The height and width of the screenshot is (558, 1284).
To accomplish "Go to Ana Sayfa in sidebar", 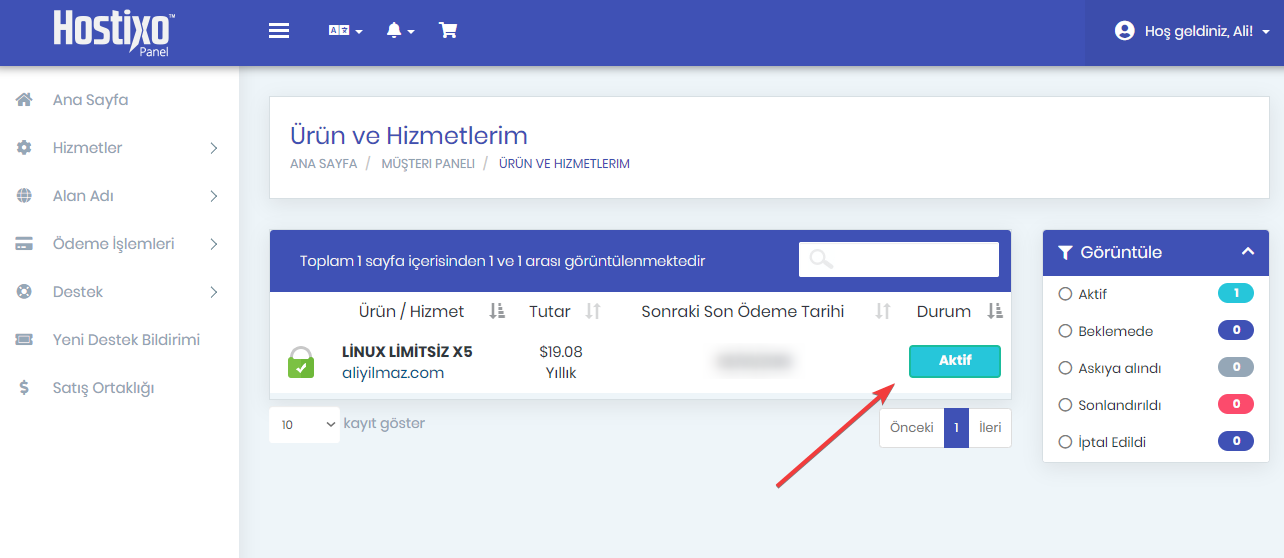I will coord(119,100).
